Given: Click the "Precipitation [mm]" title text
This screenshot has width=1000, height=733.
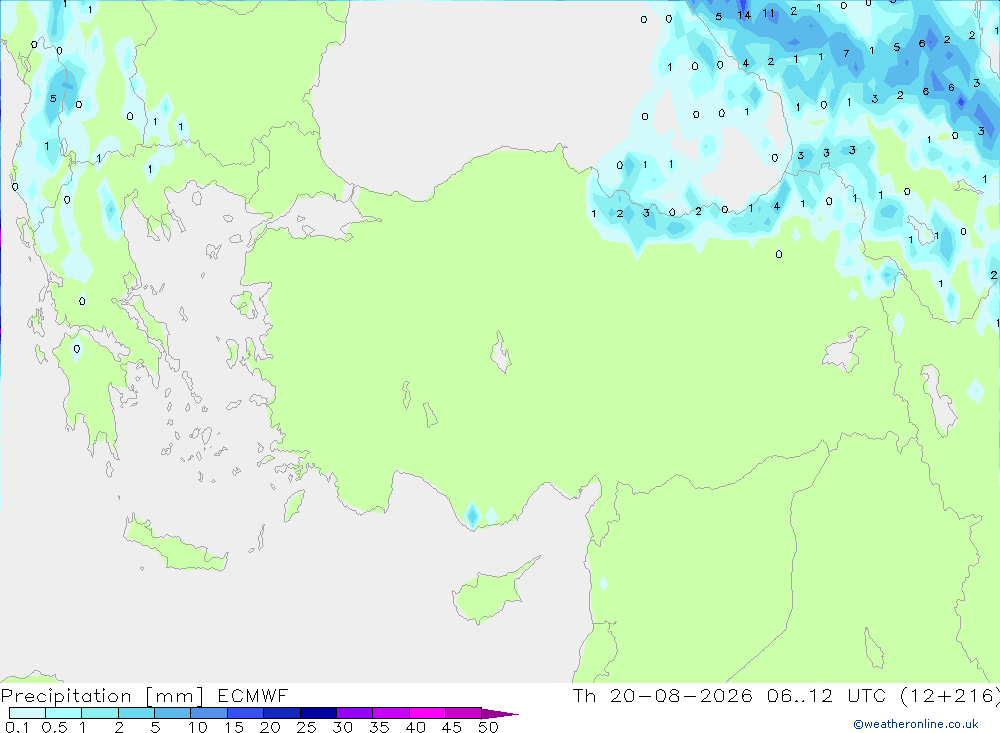Looking at the screenshot, I should (102, 696).
